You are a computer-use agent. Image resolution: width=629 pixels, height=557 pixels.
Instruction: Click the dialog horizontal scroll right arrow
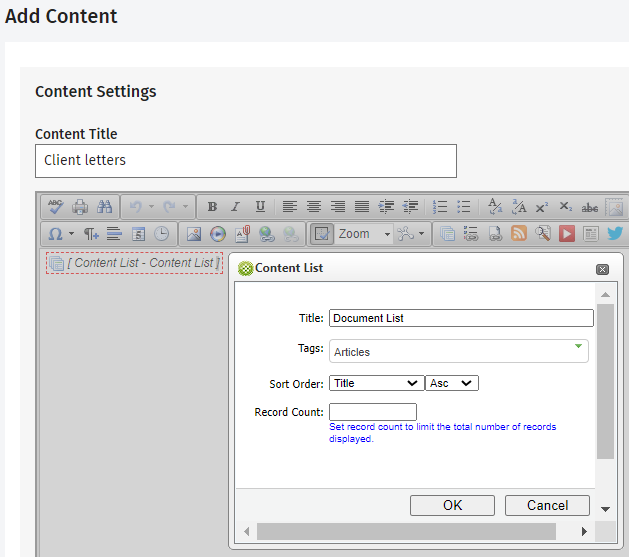[584, 532]
